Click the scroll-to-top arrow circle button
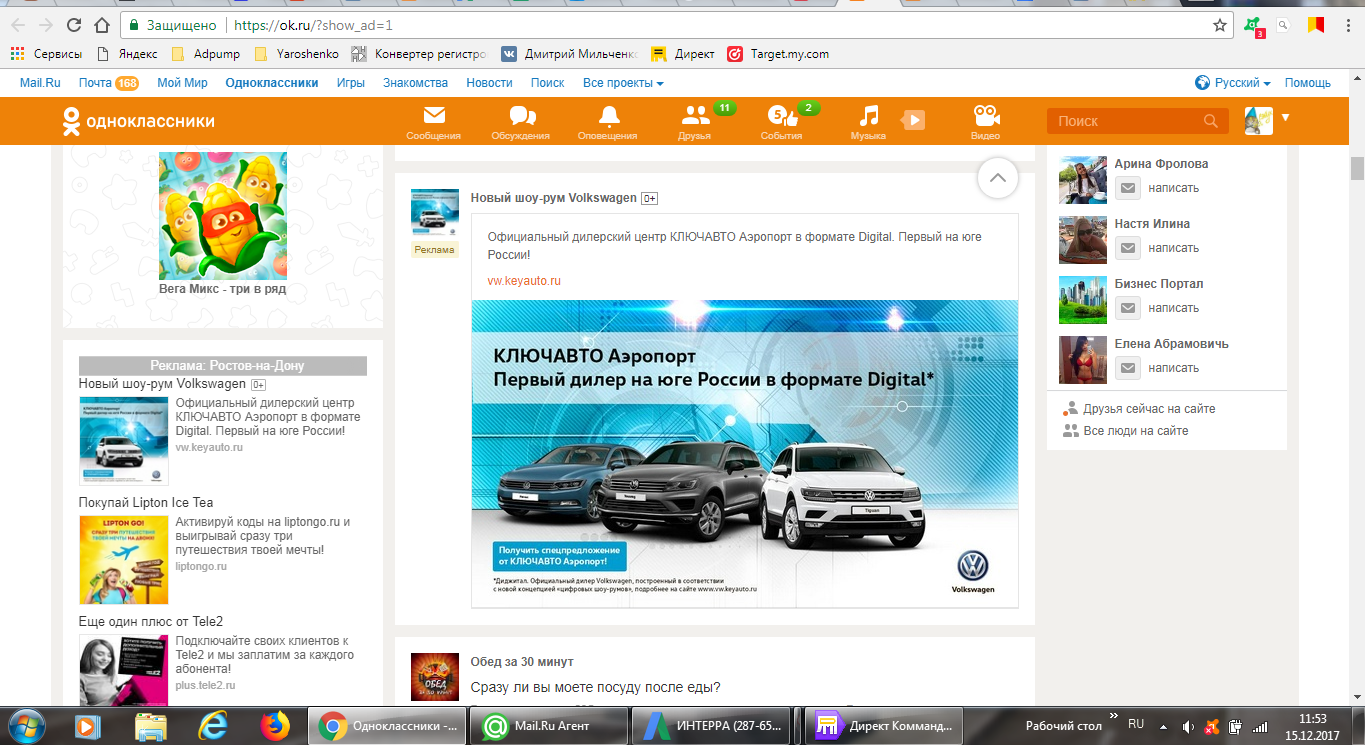1365x745 pixels. (x=997, y=178)
